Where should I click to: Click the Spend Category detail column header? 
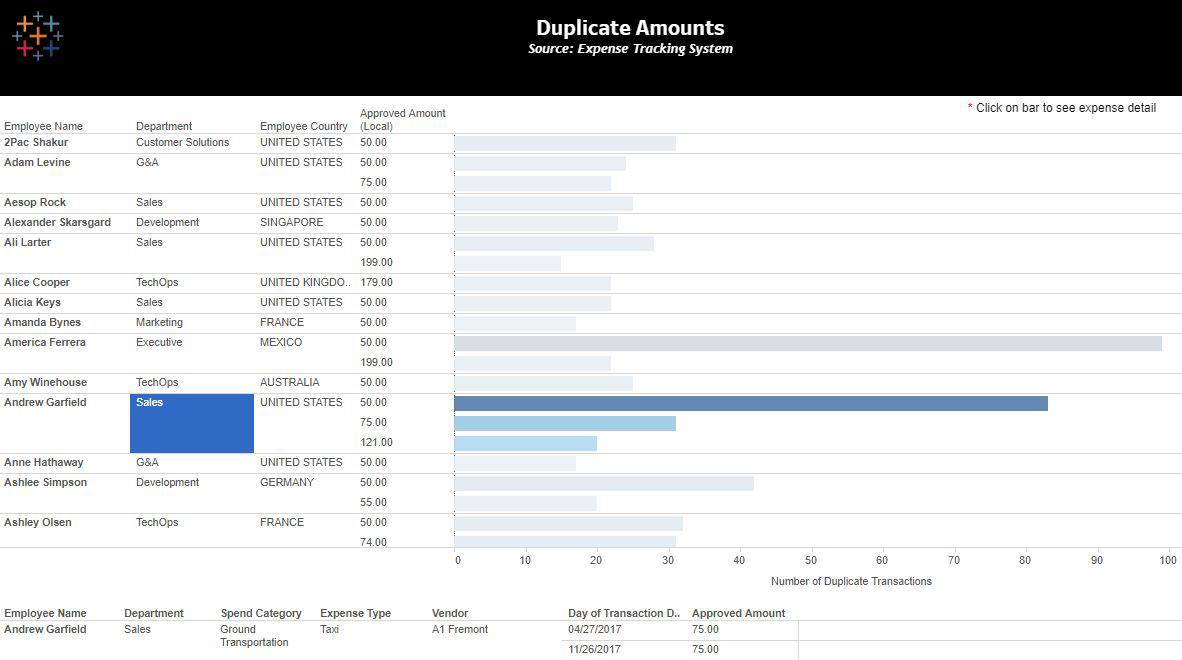pos(261,613)
